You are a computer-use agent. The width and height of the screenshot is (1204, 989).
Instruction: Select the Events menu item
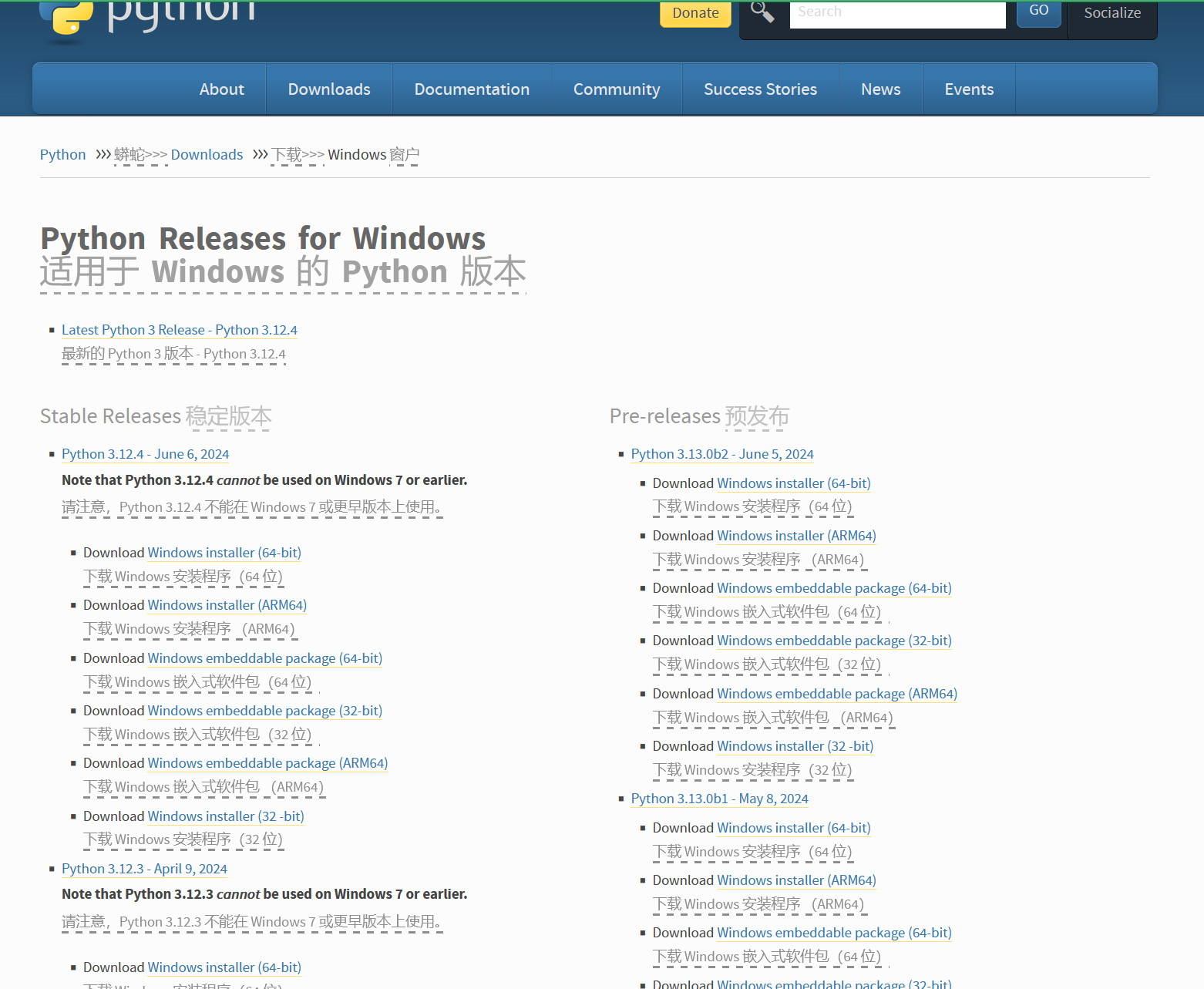969,89
